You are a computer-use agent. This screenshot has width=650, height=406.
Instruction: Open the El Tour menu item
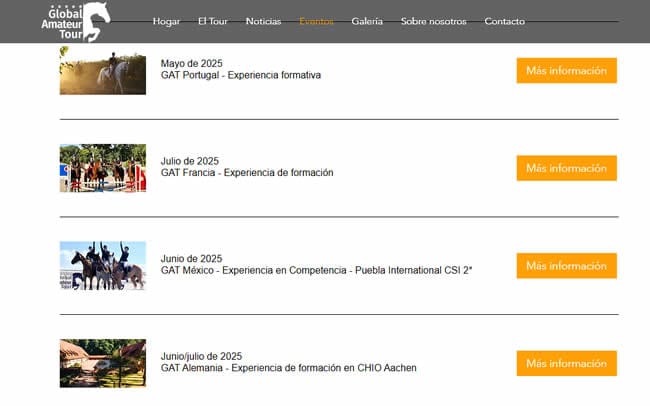click(213, 21)
